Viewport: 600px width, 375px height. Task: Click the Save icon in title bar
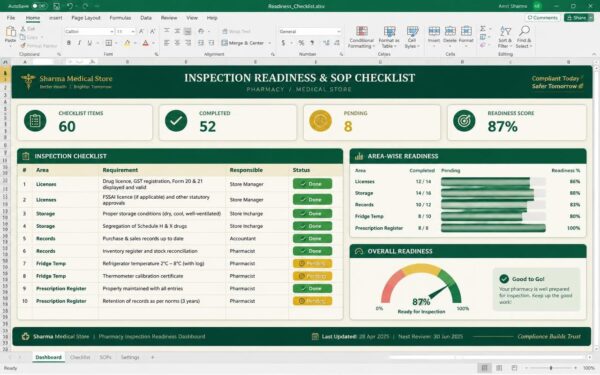[x=56, y=6]
